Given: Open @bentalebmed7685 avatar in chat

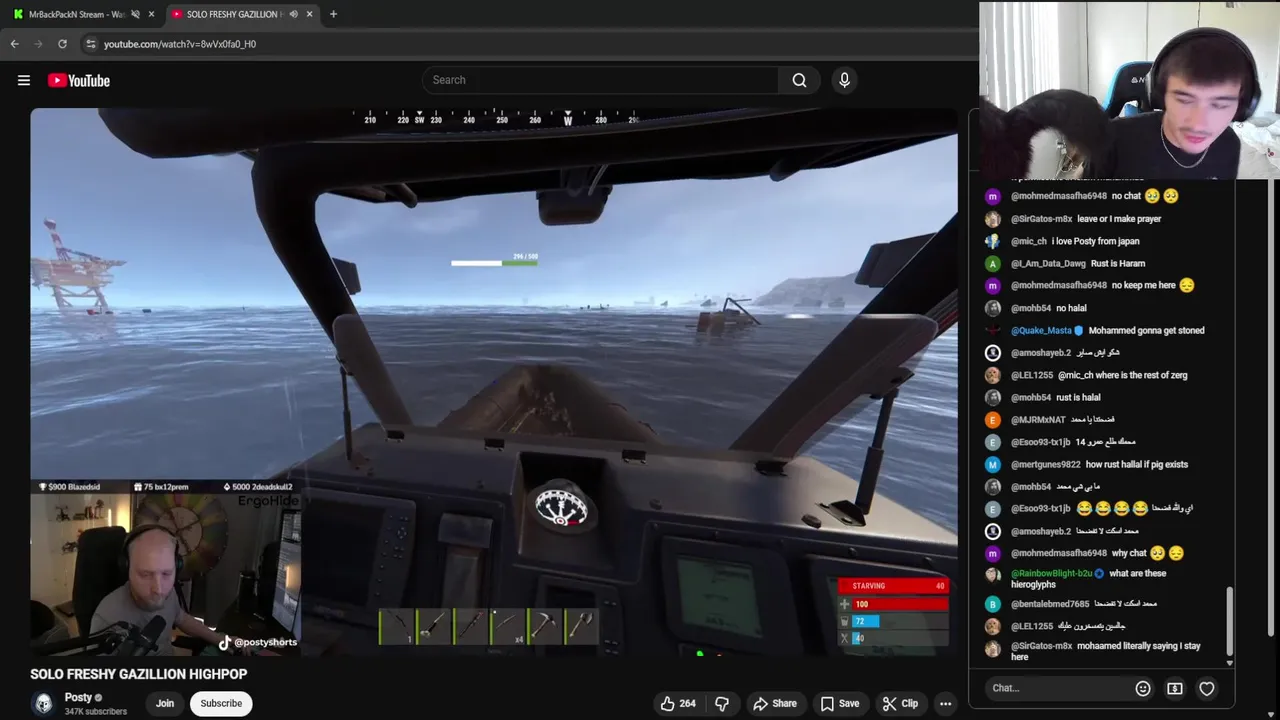Looking at the screenshot, I should (x=992, y=604).
